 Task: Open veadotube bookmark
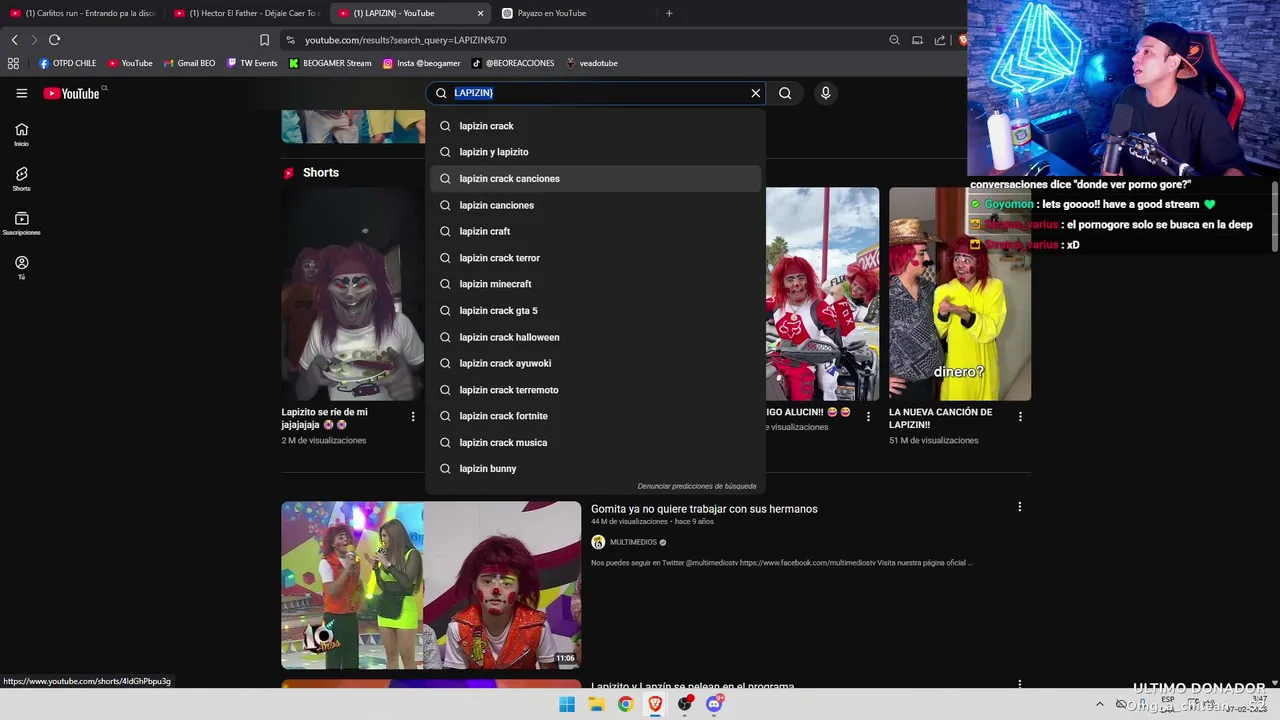(592, 63)
